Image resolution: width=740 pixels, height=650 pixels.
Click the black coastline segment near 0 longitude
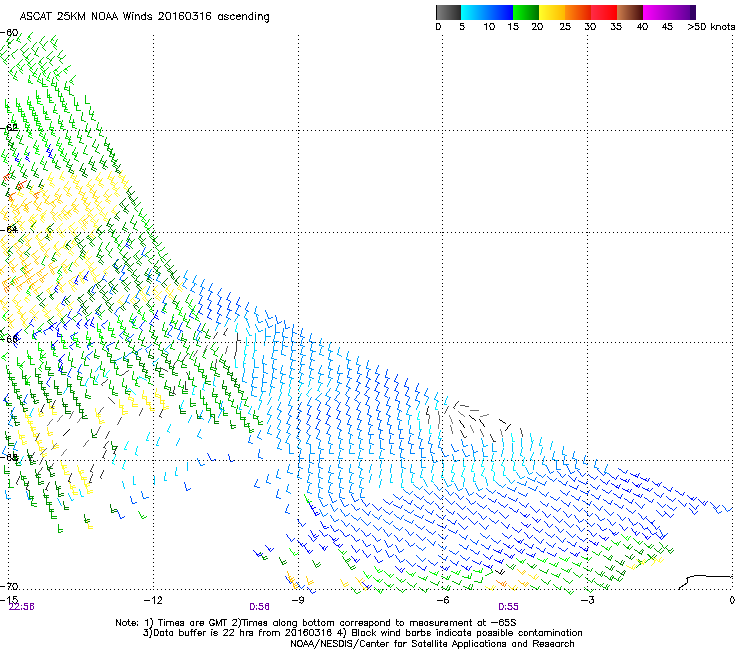(705, 582)
